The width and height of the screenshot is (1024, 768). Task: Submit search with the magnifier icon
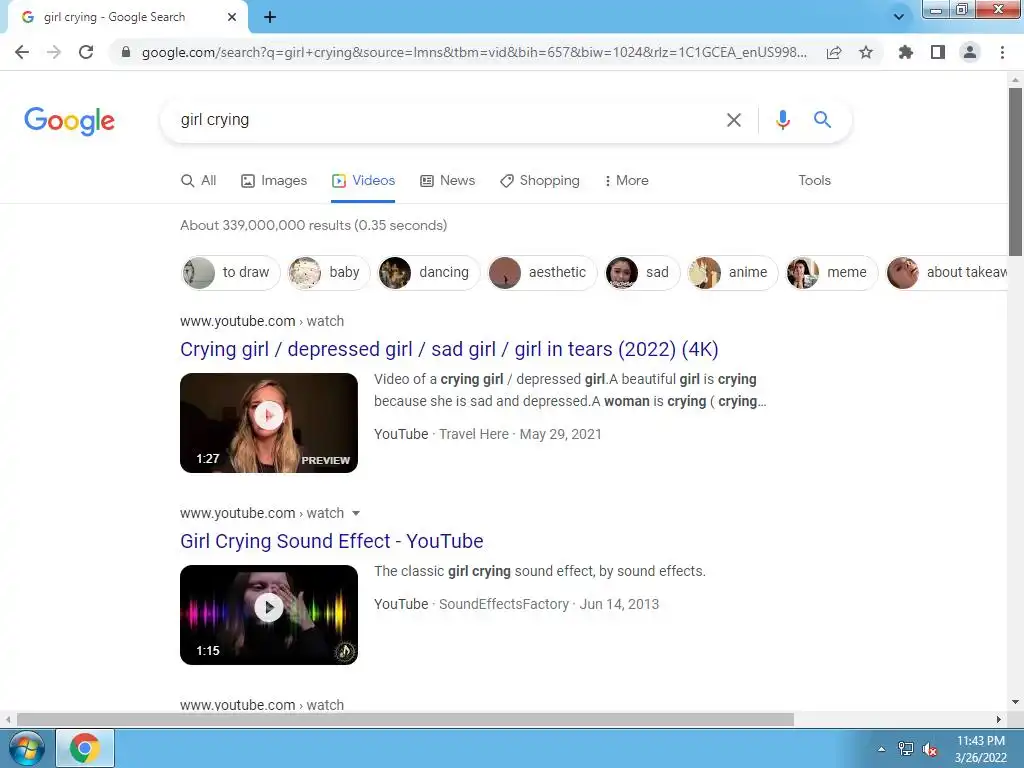pos(822,120)
